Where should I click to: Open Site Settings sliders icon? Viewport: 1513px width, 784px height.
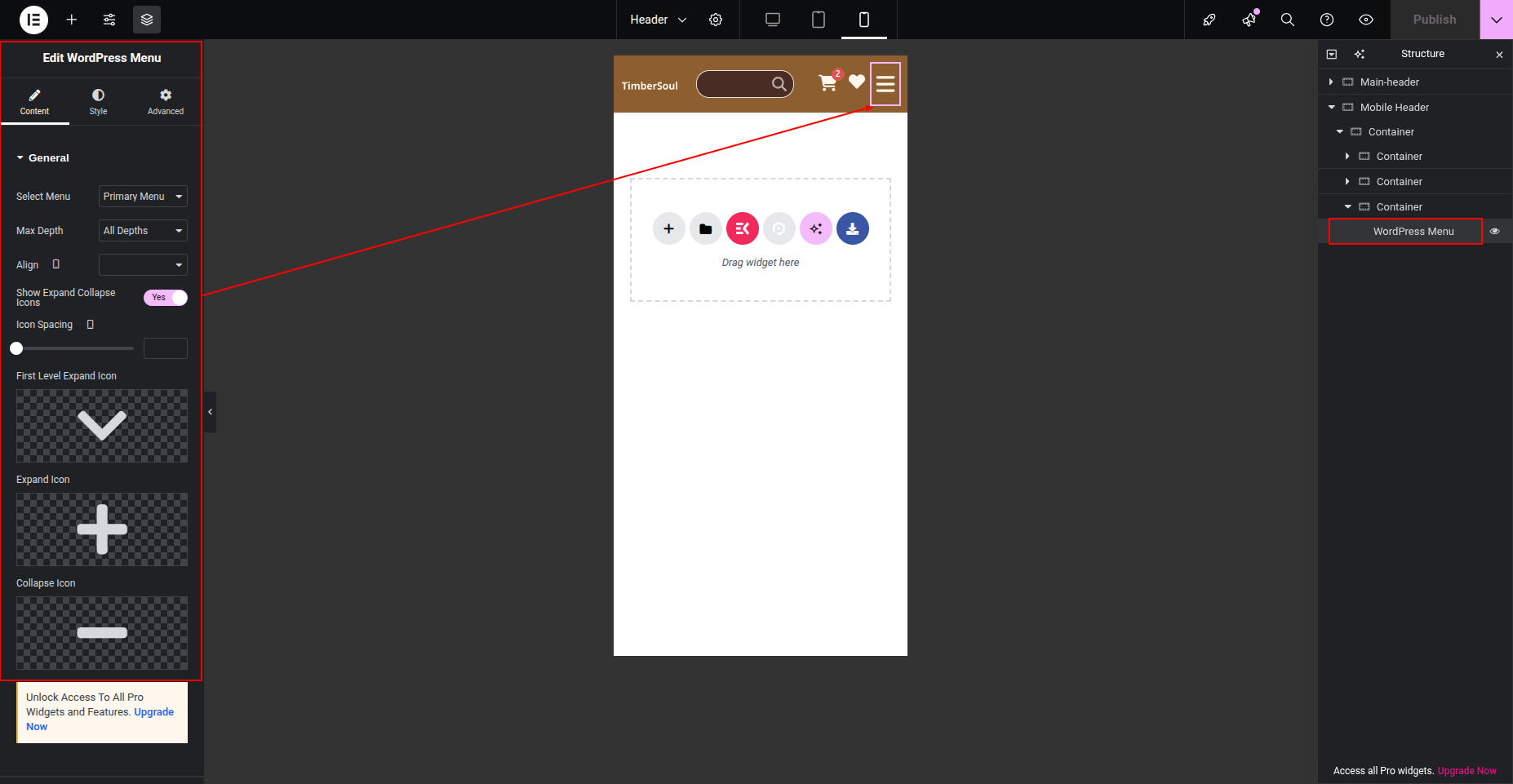(109, 20)
